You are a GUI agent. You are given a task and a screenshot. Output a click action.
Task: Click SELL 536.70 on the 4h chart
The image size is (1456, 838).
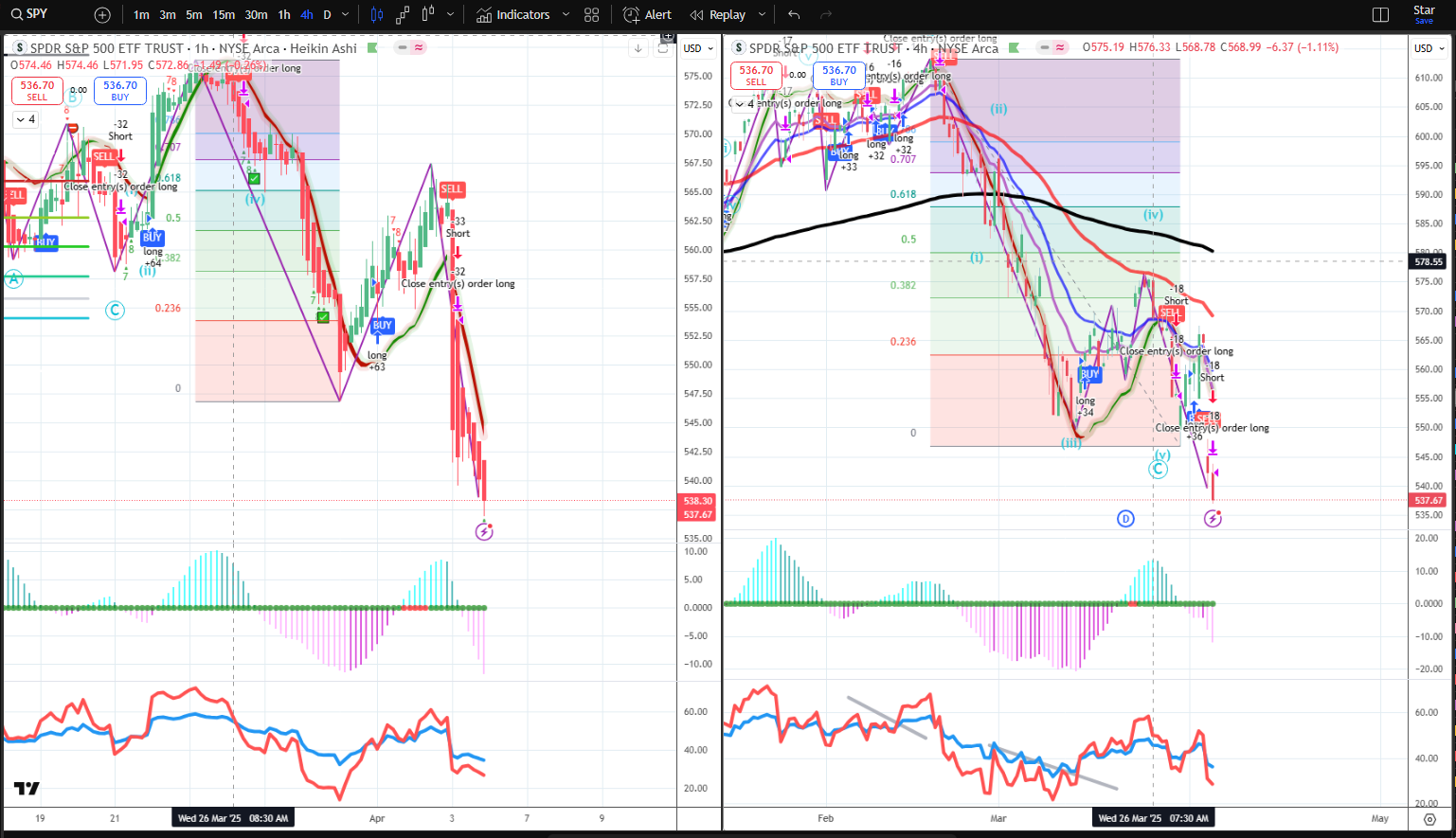point(756,76)
